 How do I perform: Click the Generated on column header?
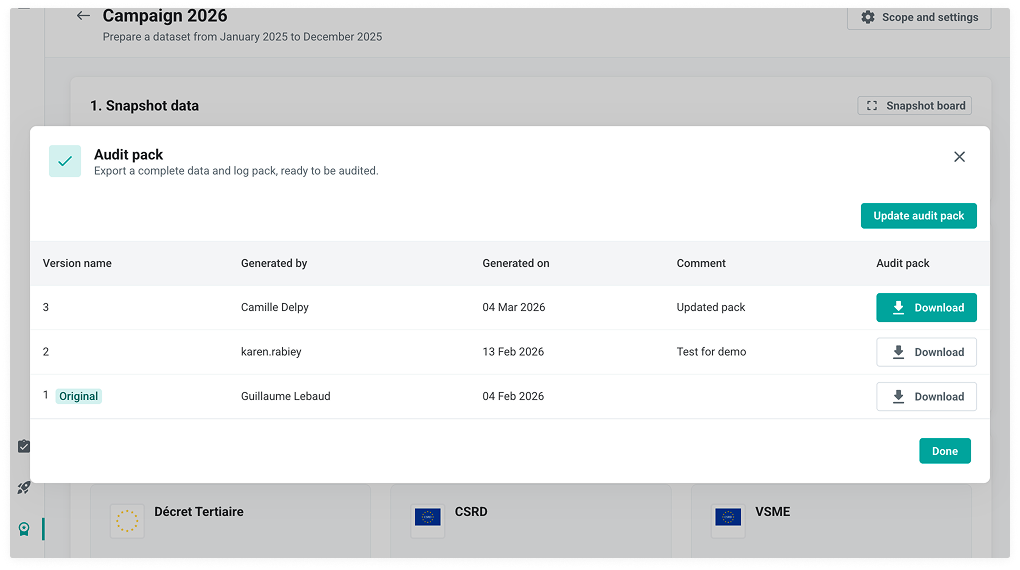click(x=516, y=264)
